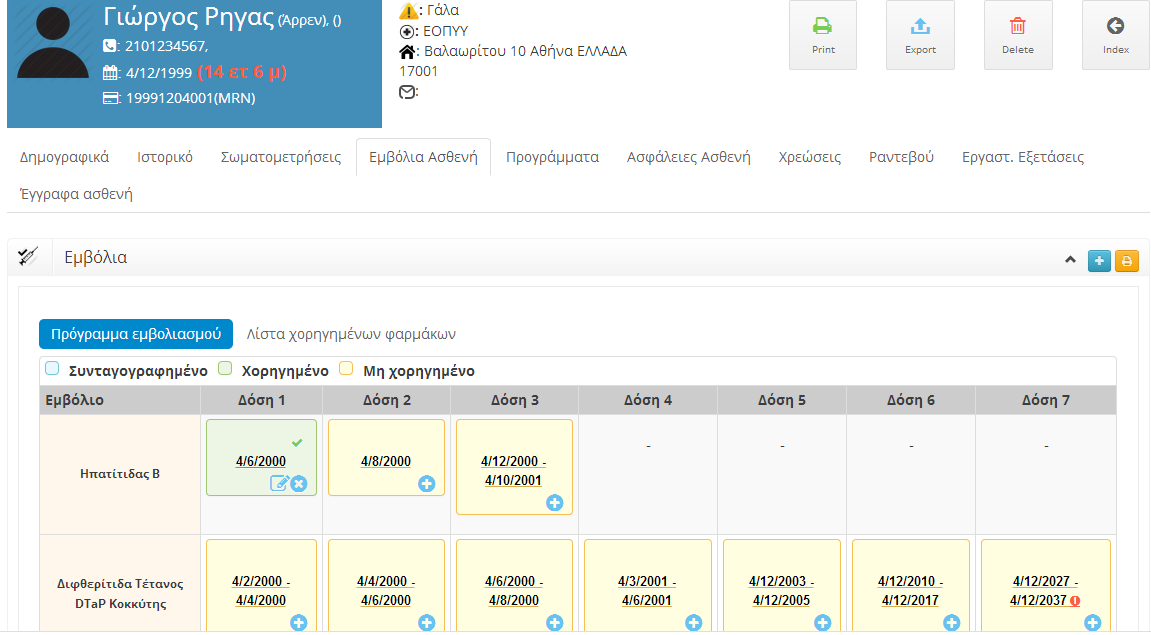Click the green checkmark on dose 4/6/2000

(x=297, y=443)
